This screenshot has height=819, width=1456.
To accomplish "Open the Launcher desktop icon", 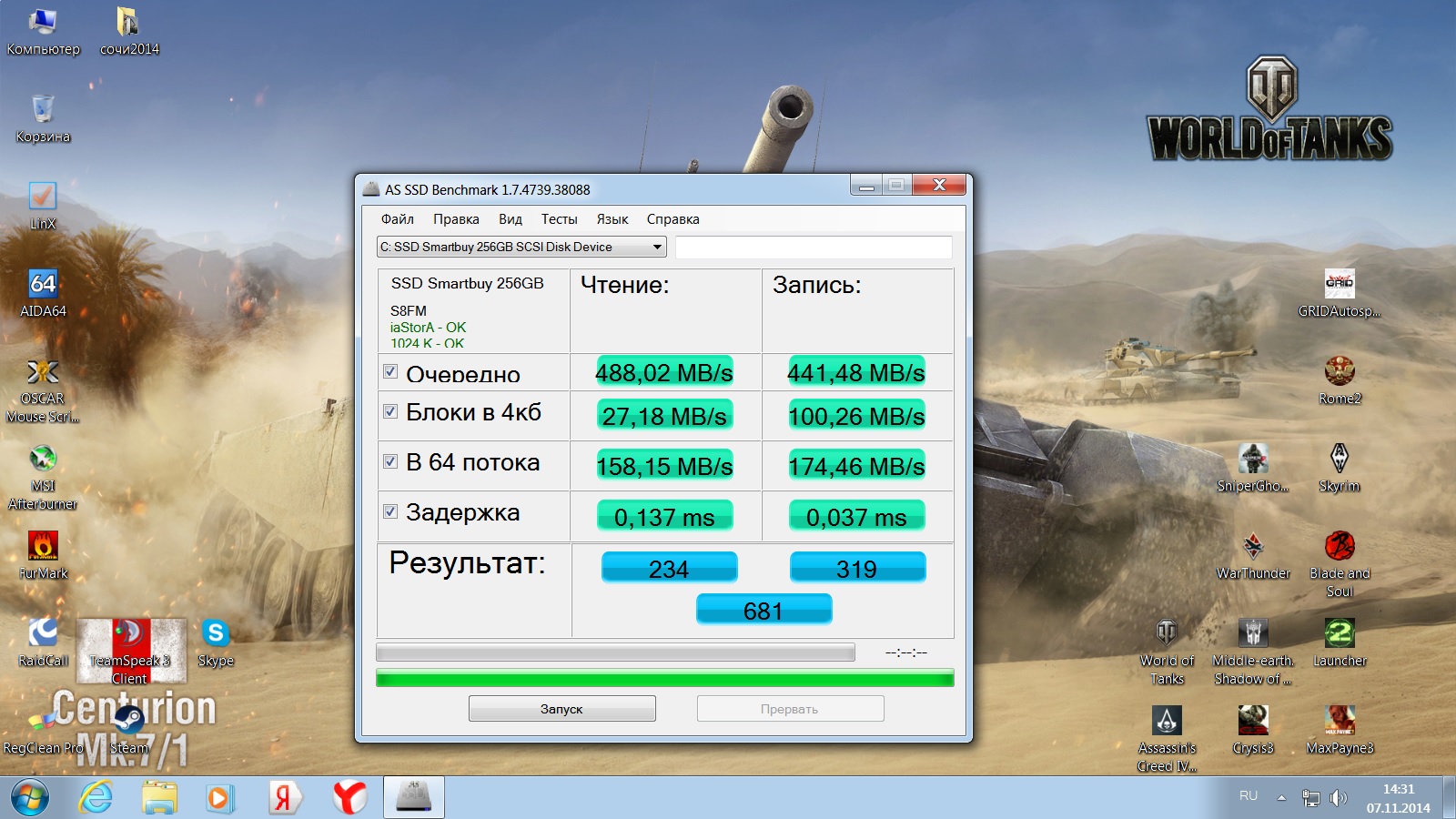I will [x=1340, y=643].
